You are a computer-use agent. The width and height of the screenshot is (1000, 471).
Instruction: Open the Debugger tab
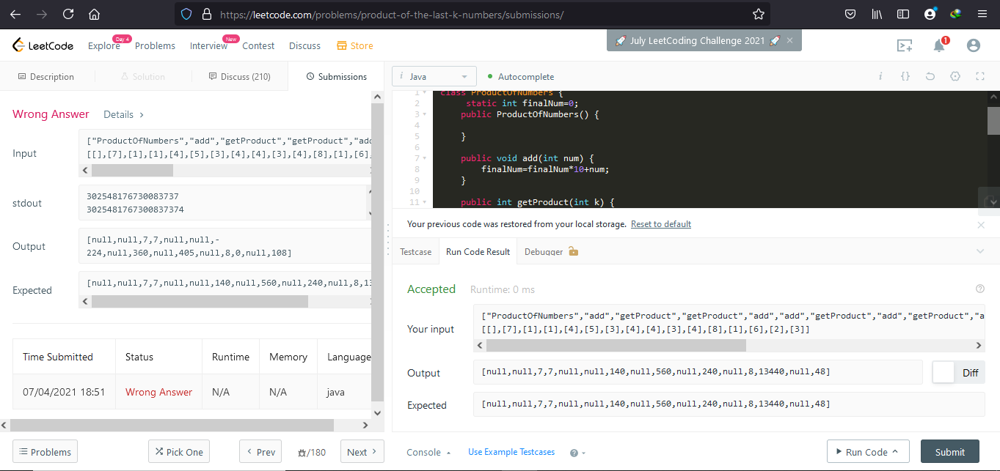click(543, 251)
